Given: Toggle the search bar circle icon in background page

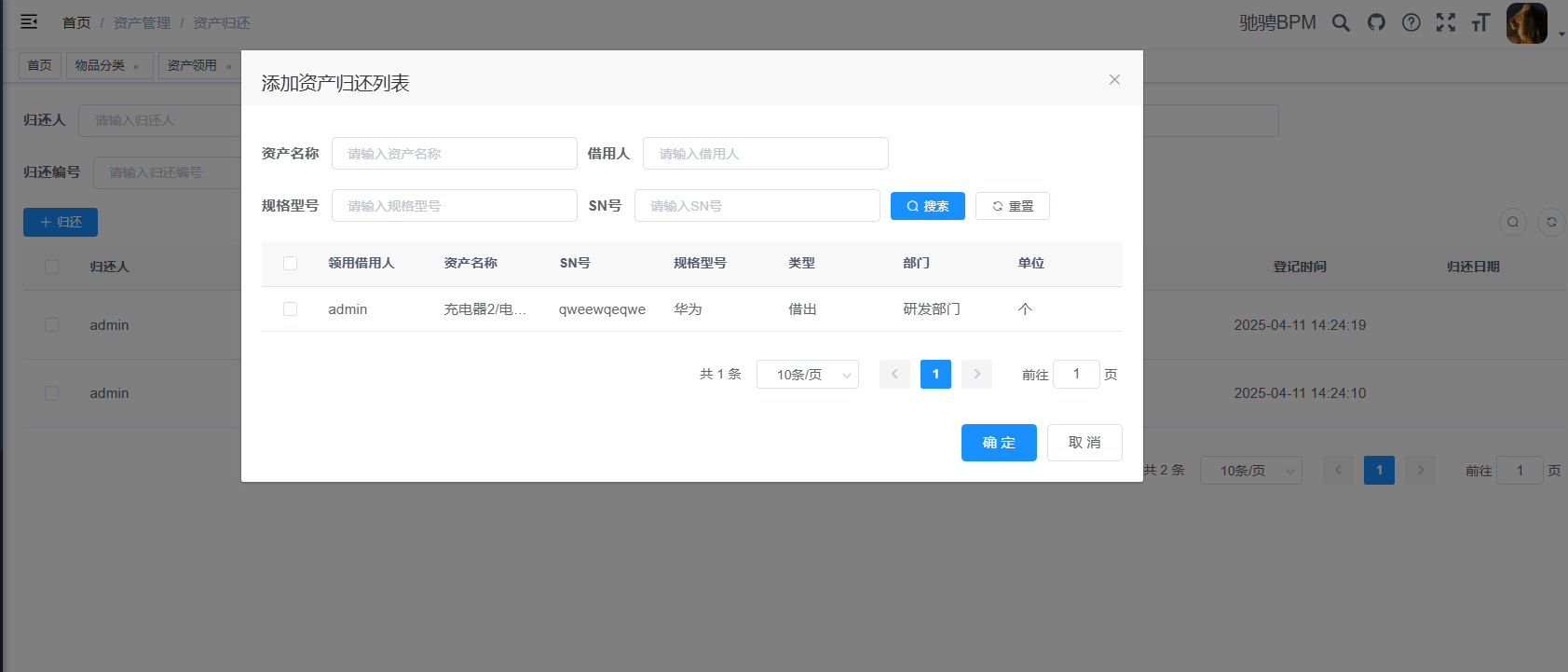Looking at the screenshot, I should click(x=1513, y=222).
